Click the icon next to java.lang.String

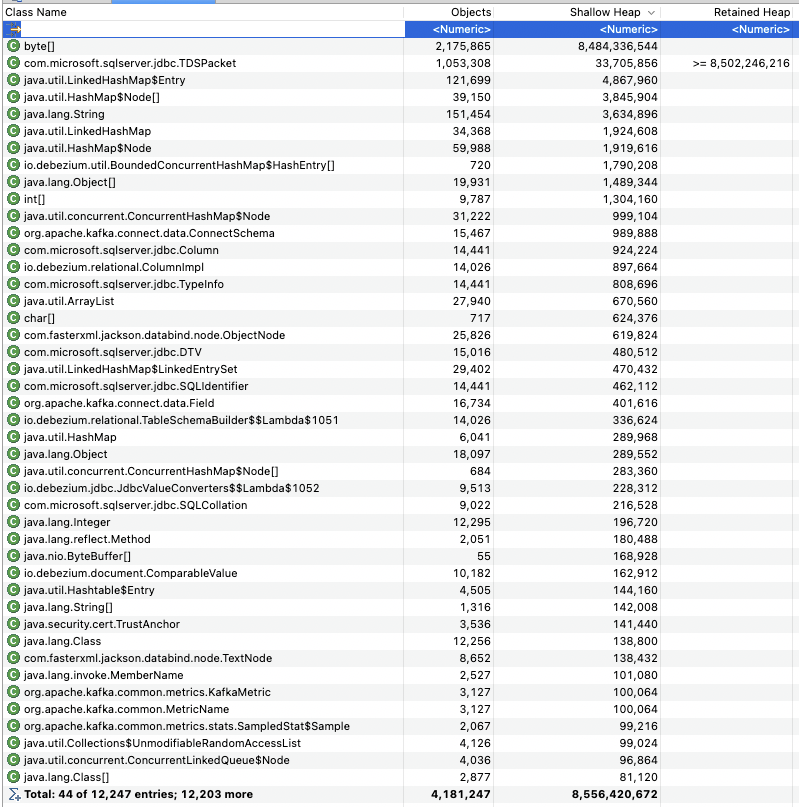pyautogui.click(x=13, y=114)
